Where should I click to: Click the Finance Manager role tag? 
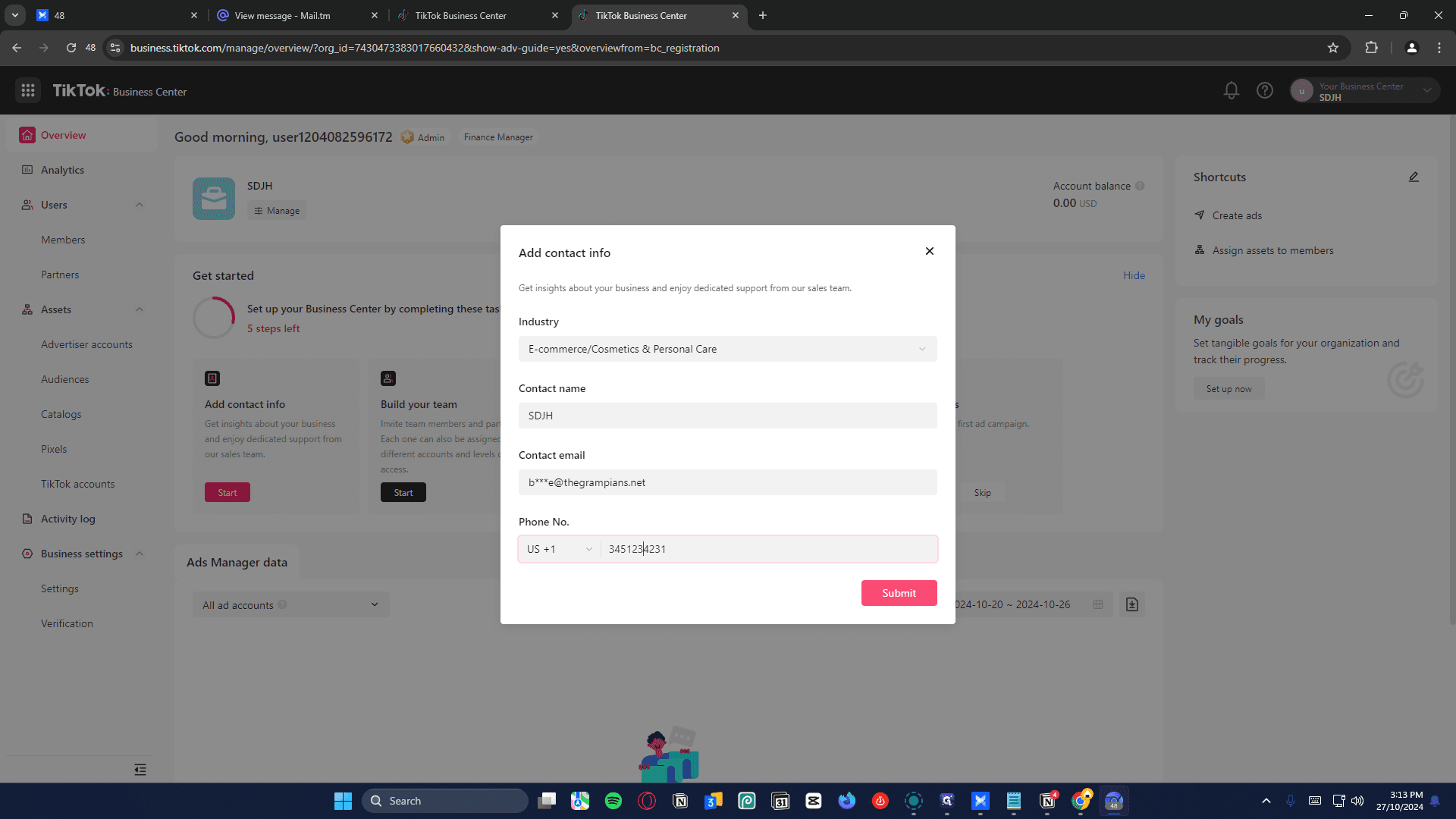pos(498,137)
